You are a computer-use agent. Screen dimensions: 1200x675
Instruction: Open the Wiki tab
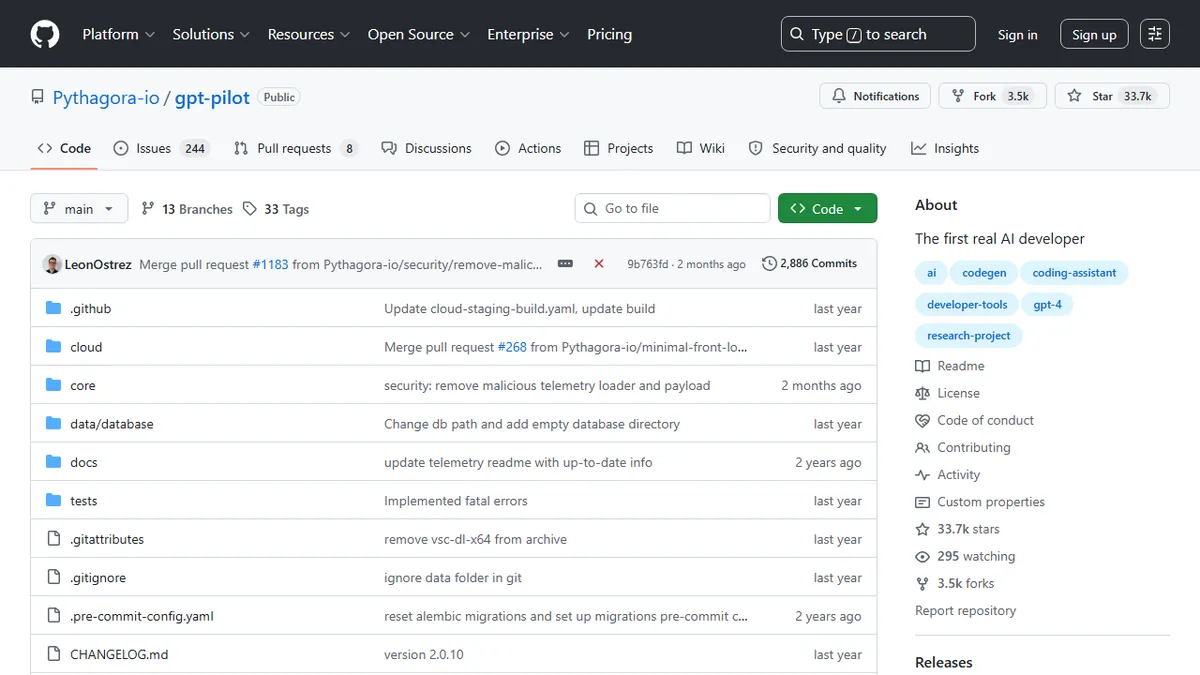[x=700, y=148]
